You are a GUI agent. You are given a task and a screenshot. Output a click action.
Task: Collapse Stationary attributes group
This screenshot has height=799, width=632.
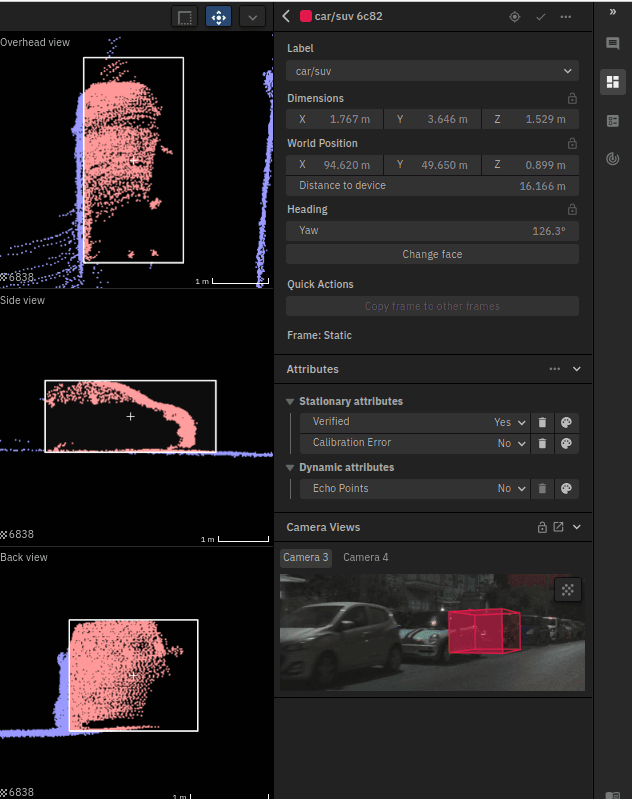coord(290,402)
